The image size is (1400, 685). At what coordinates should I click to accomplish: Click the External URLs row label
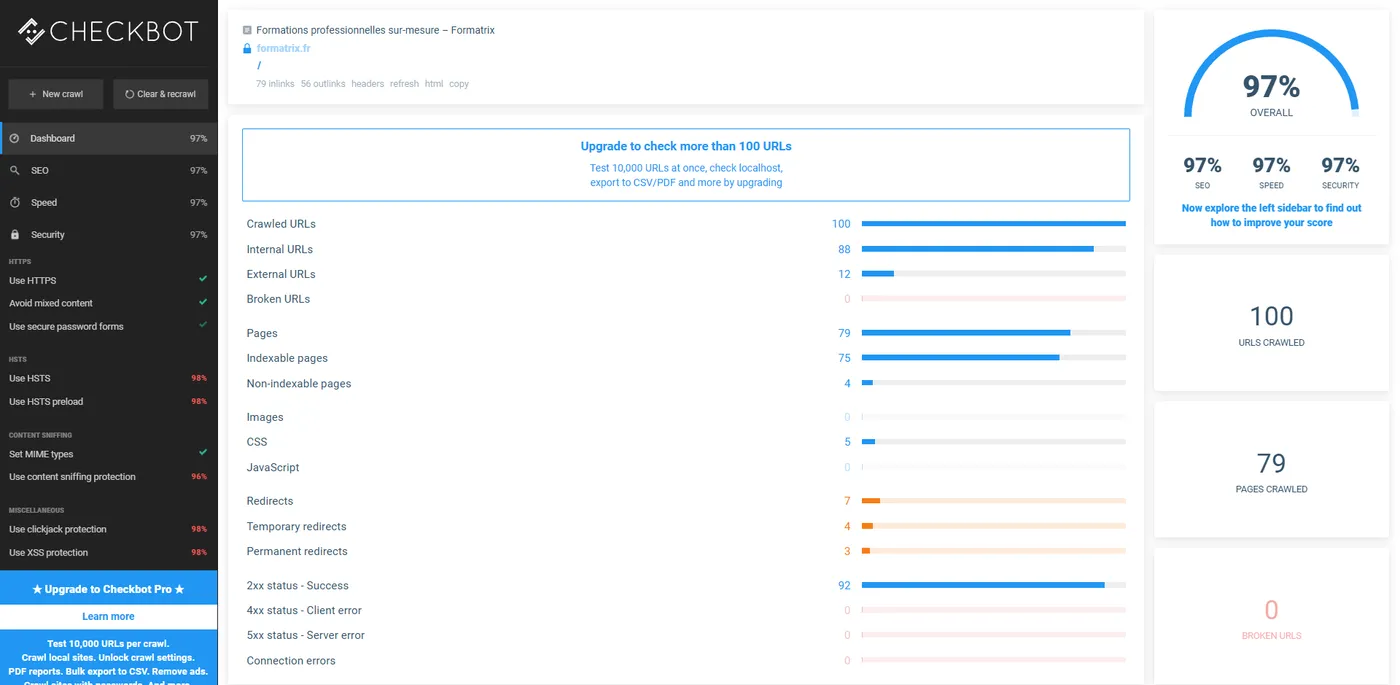[281, 274]
